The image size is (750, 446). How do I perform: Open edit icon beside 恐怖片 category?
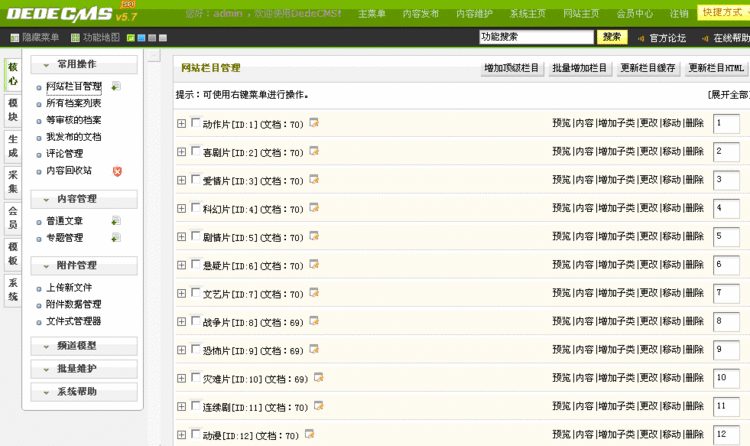coord(314,349)
